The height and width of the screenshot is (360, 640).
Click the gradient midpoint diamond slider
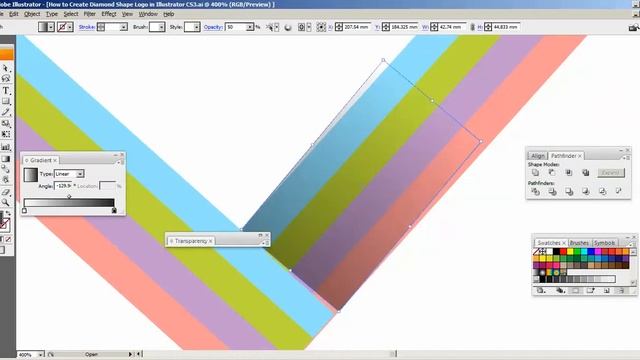click(69, 197)
